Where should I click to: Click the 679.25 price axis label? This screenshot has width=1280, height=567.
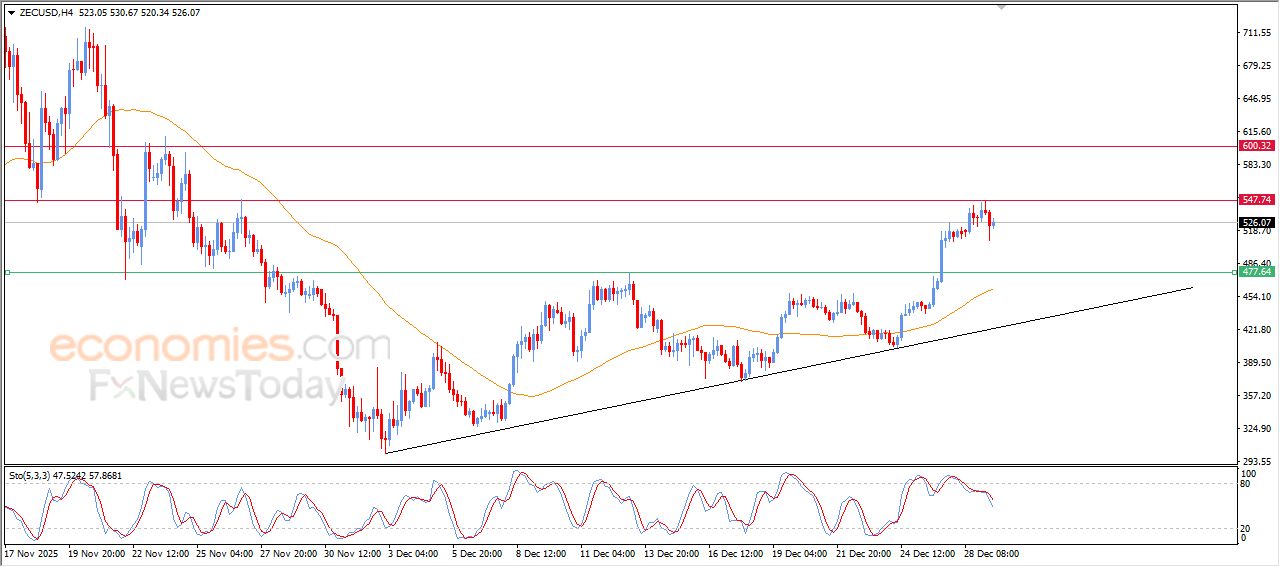pyautogui.click(x=1256, y=66)
